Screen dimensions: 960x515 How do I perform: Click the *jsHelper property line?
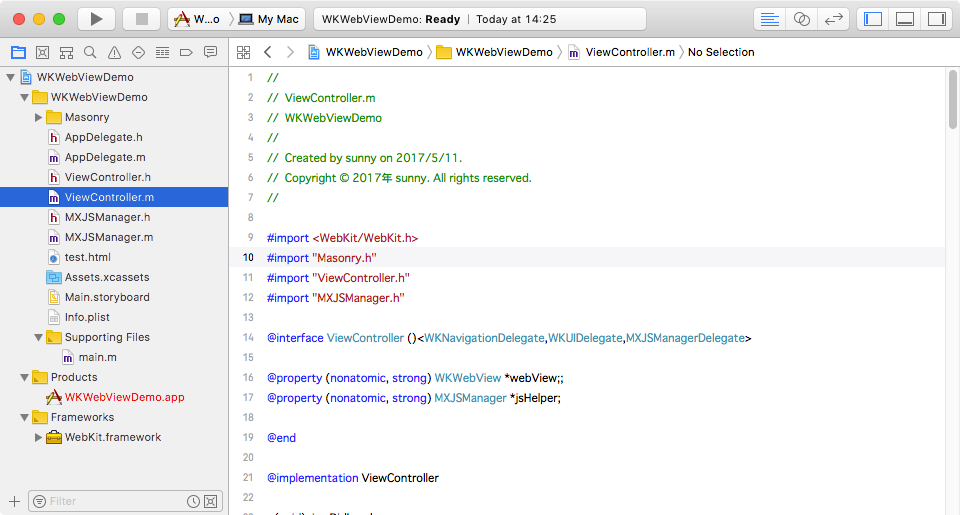(x=413, y=398)
